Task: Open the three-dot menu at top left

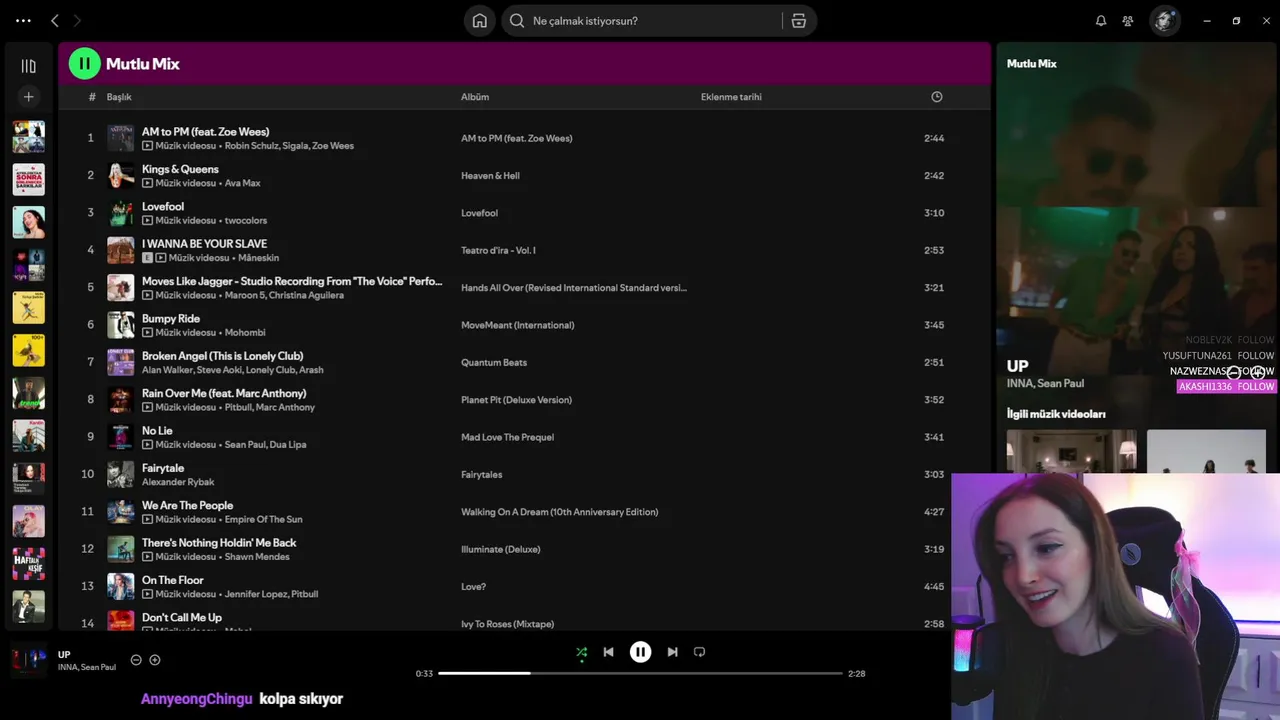Action: [x=23, y=21]
